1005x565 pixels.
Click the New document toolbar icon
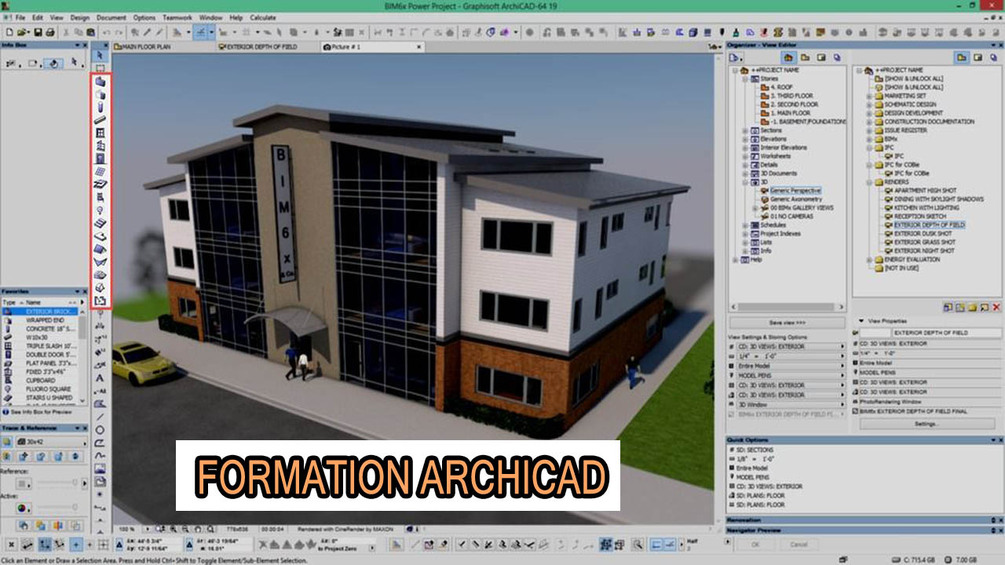pos(9,32)
